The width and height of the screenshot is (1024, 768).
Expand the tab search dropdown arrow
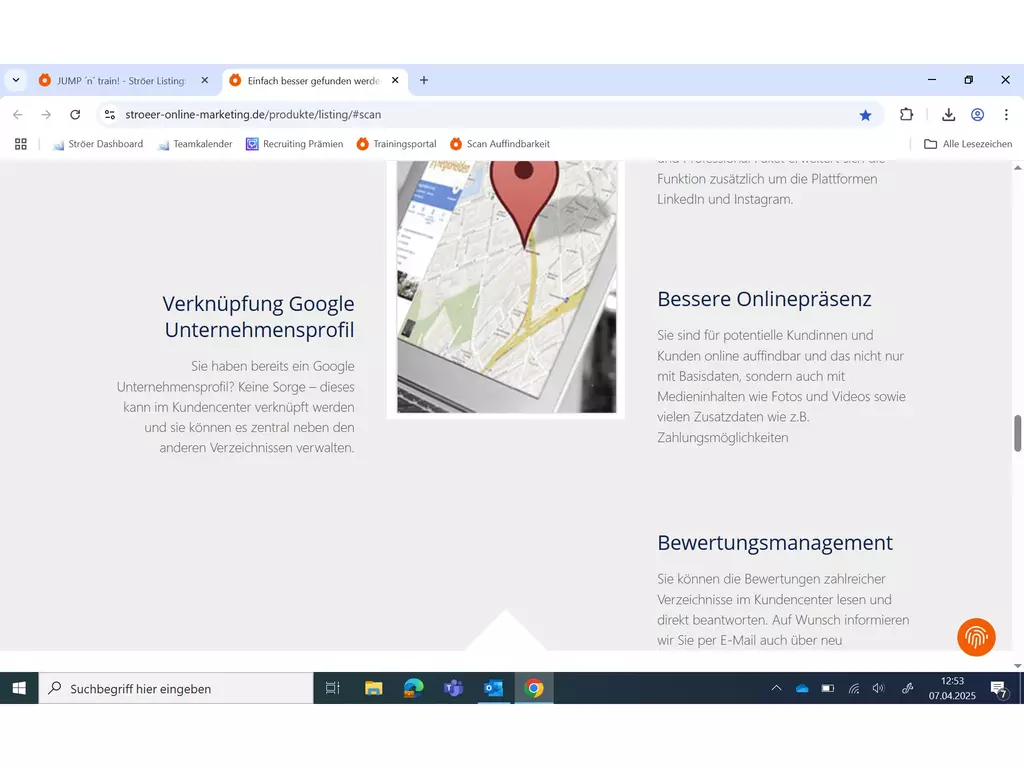(x=16, y=80)
